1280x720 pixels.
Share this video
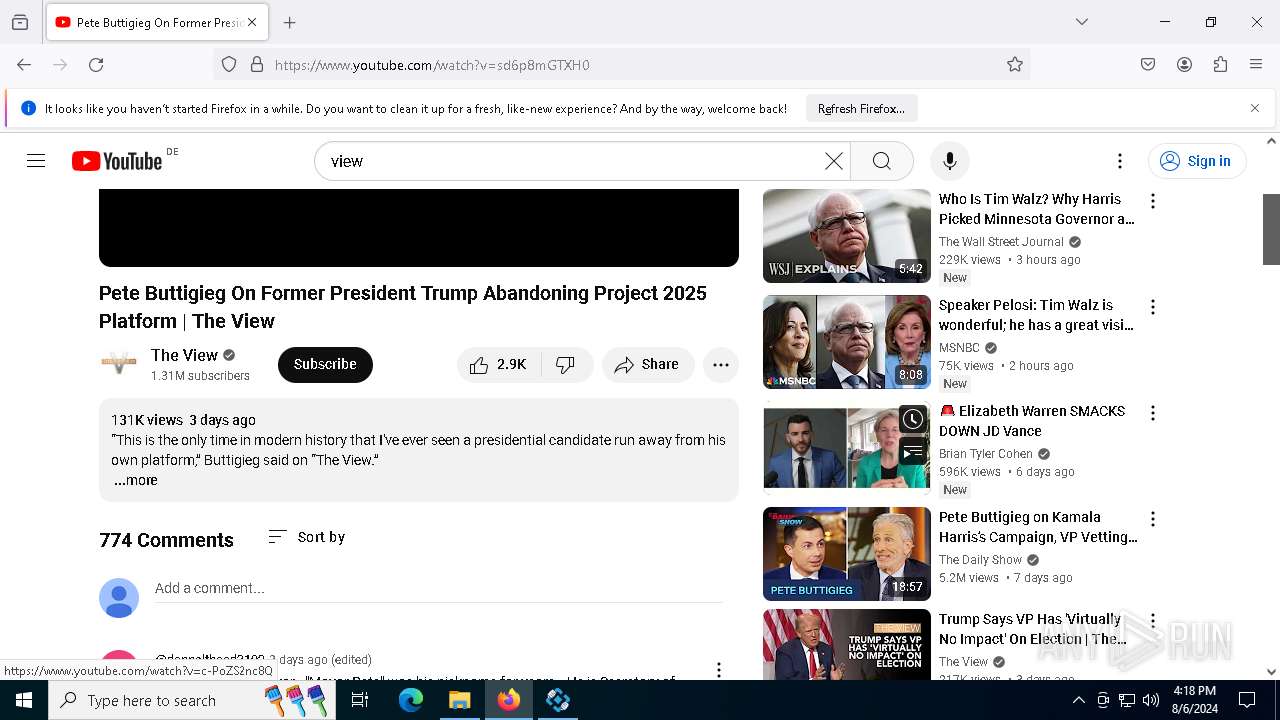coord(647,365)
